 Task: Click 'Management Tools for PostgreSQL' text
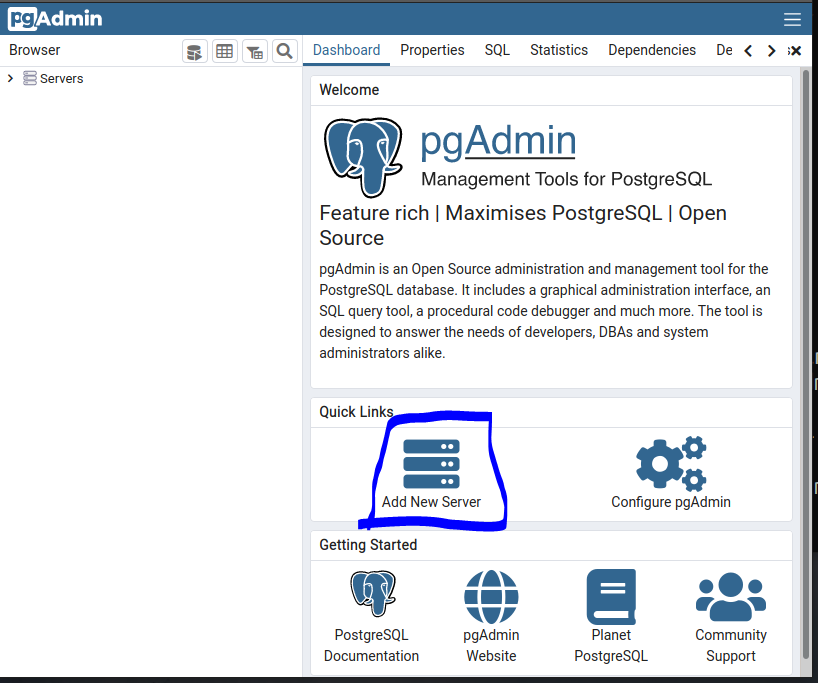pyautogui.click(x=567, y=179)
